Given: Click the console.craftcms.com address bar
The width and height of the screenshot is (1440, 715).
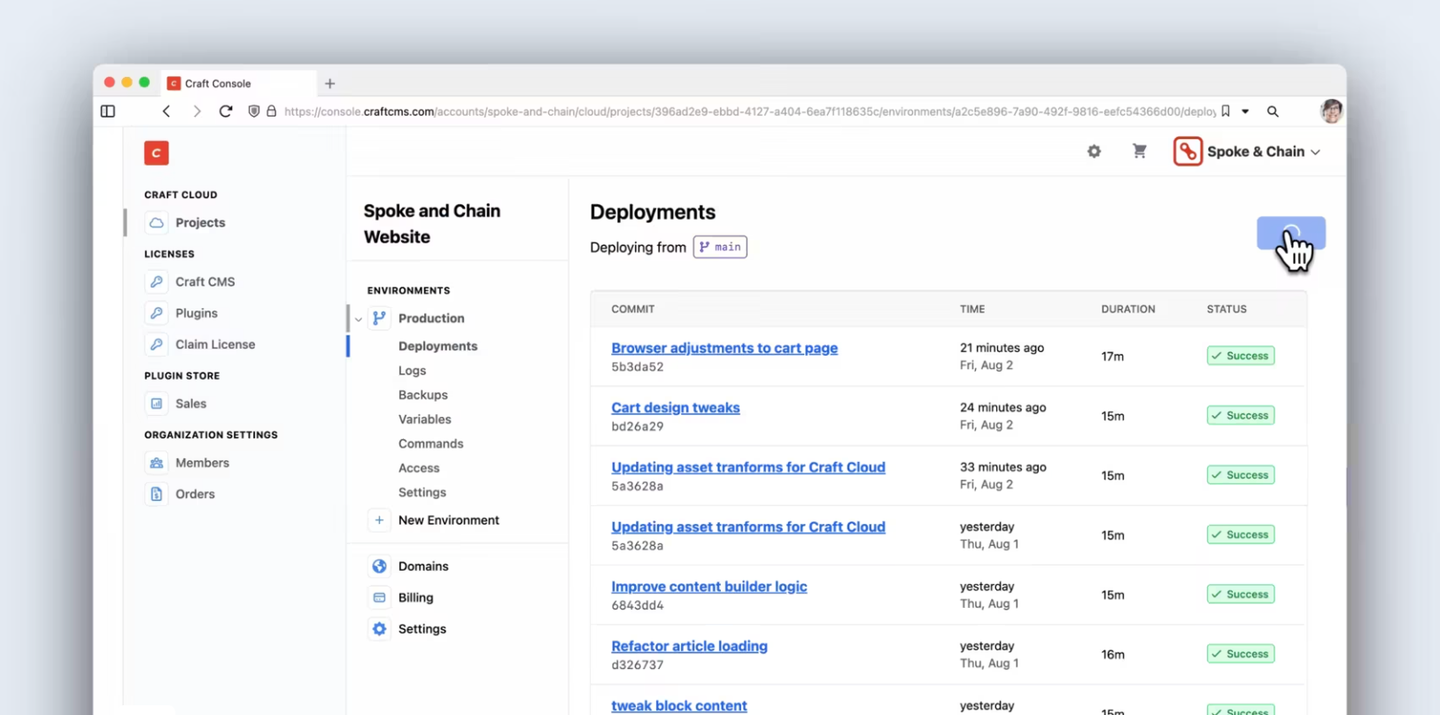Looking at the screenshot, I should [x=750, y=112].
